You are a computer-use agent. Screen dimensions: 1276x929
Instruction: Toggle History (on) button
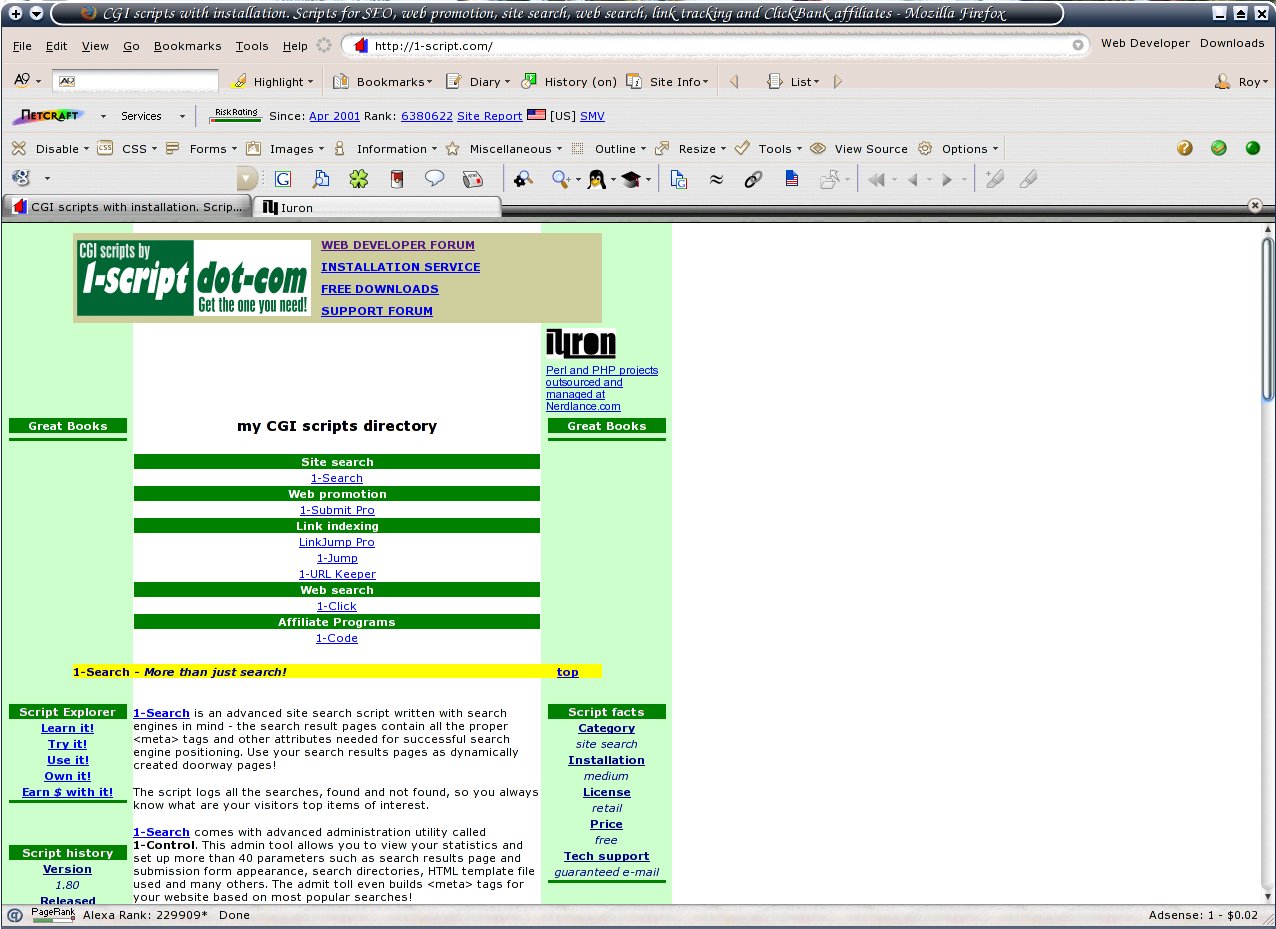click(570, 82)
